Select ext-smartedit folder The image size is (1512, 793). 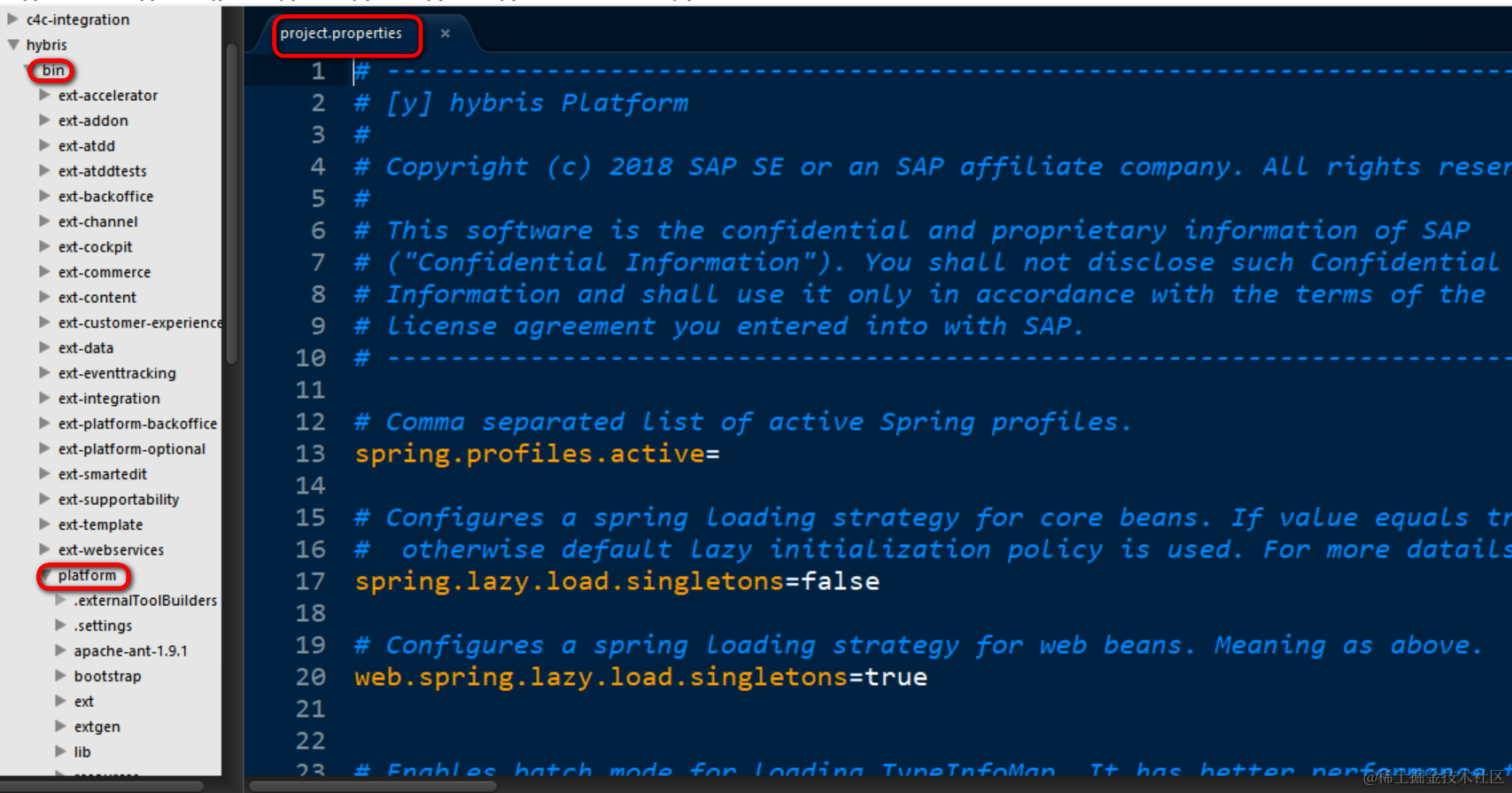(x=102, y=474)
